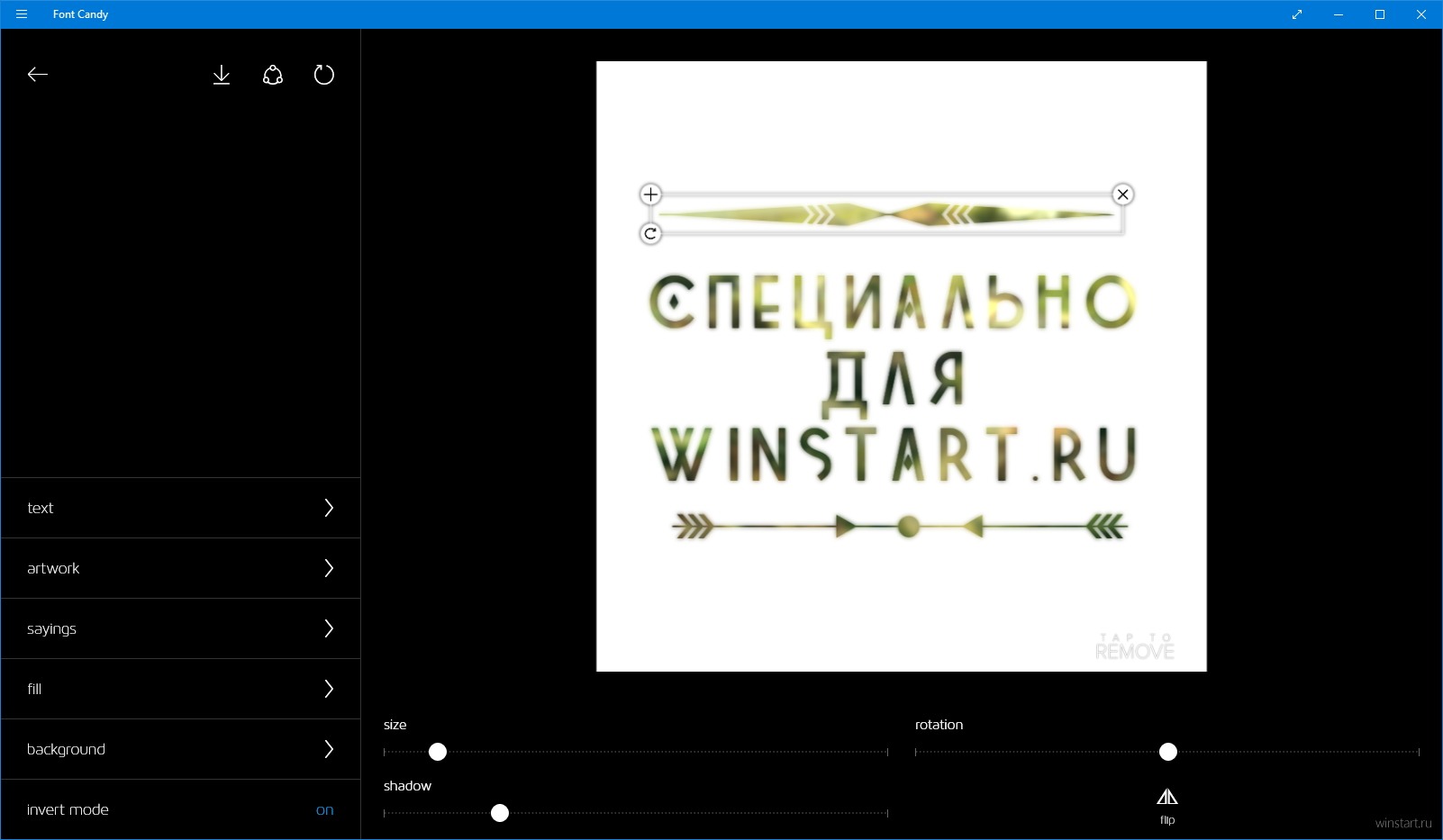Open the background options
The height and width of the screenshot is (840, 1443).
pos(181,749)
